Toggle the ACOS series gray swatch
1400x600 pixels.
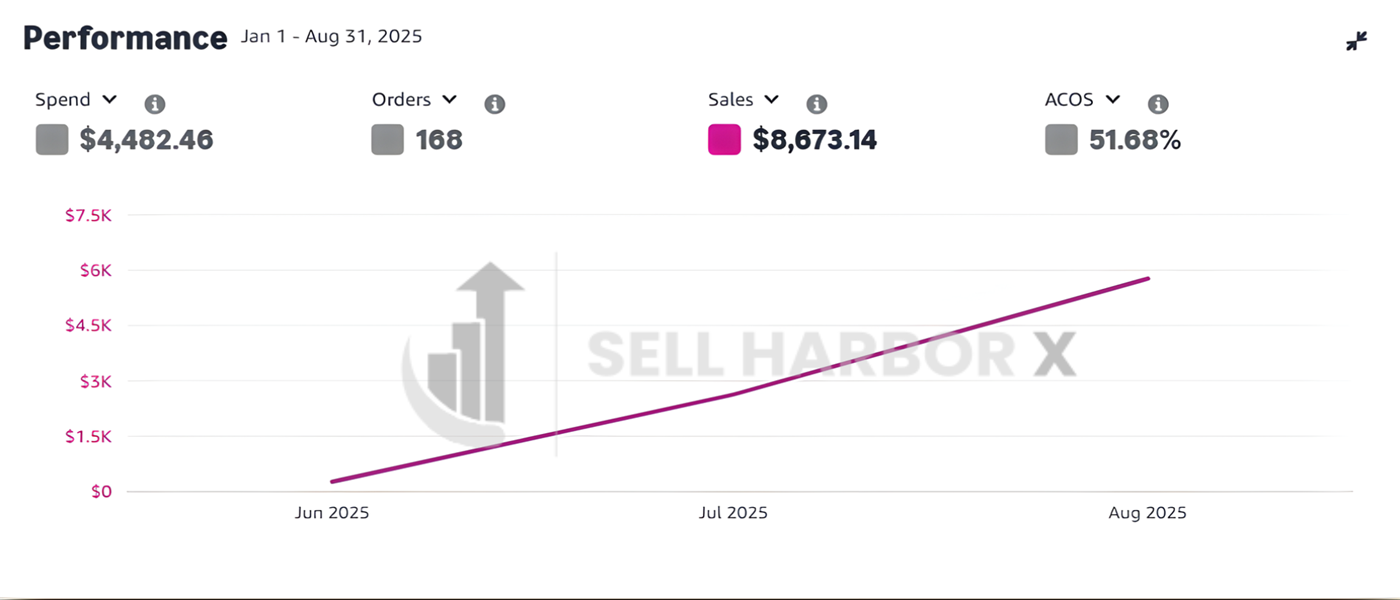pyautogui.click(x=1061, y=139)
